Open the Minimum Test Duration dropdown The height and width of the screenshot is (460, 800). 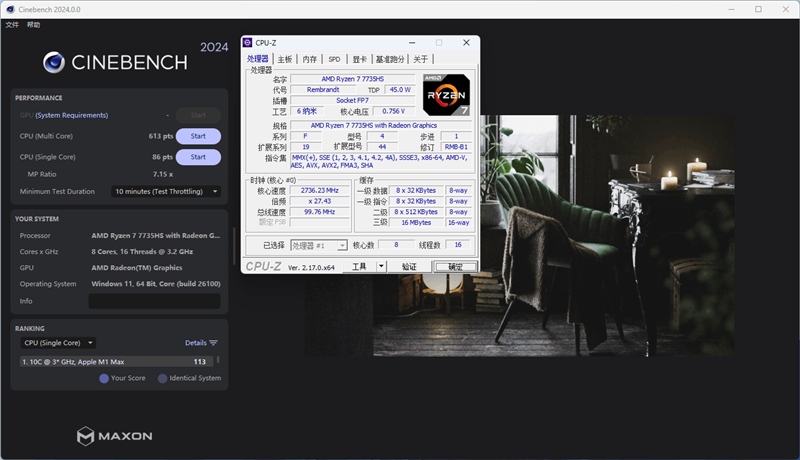pos(166,191)
